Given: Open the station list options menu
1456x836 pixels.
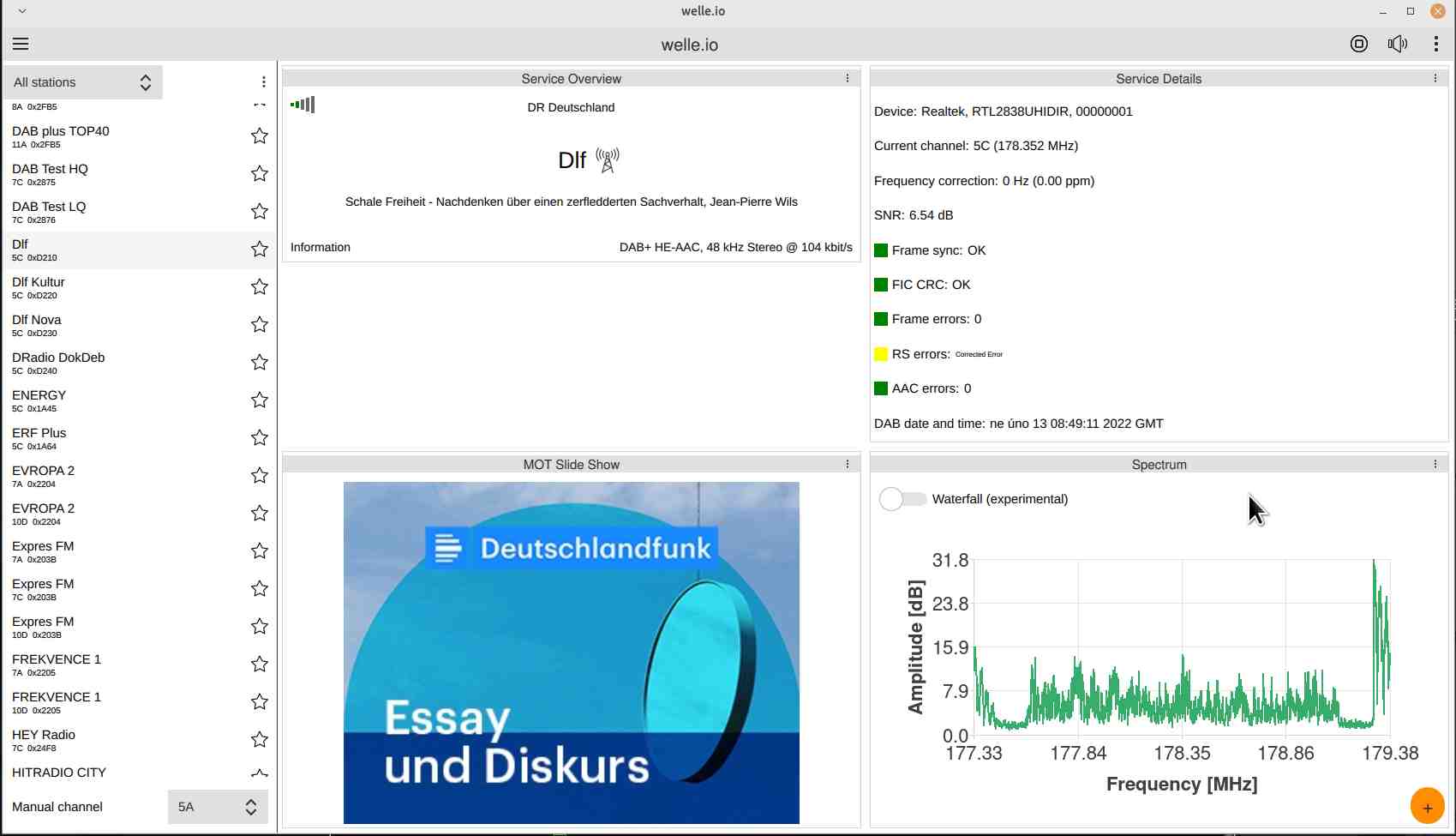Looking at the screenshot, I should click(x=263, y=82).
